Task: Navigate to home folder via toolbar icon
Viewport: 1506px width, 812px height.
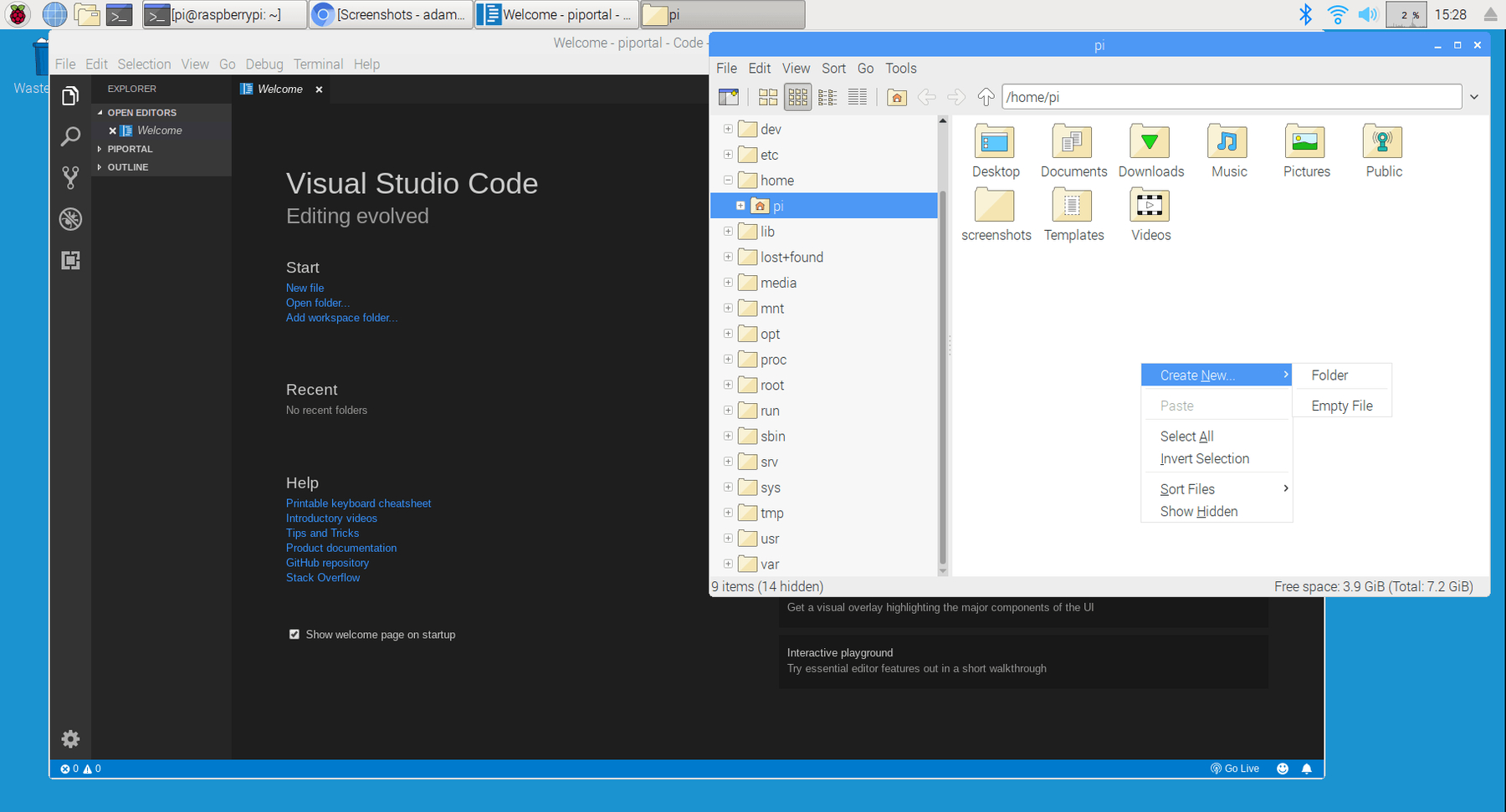Action: (x=896, y=97)
